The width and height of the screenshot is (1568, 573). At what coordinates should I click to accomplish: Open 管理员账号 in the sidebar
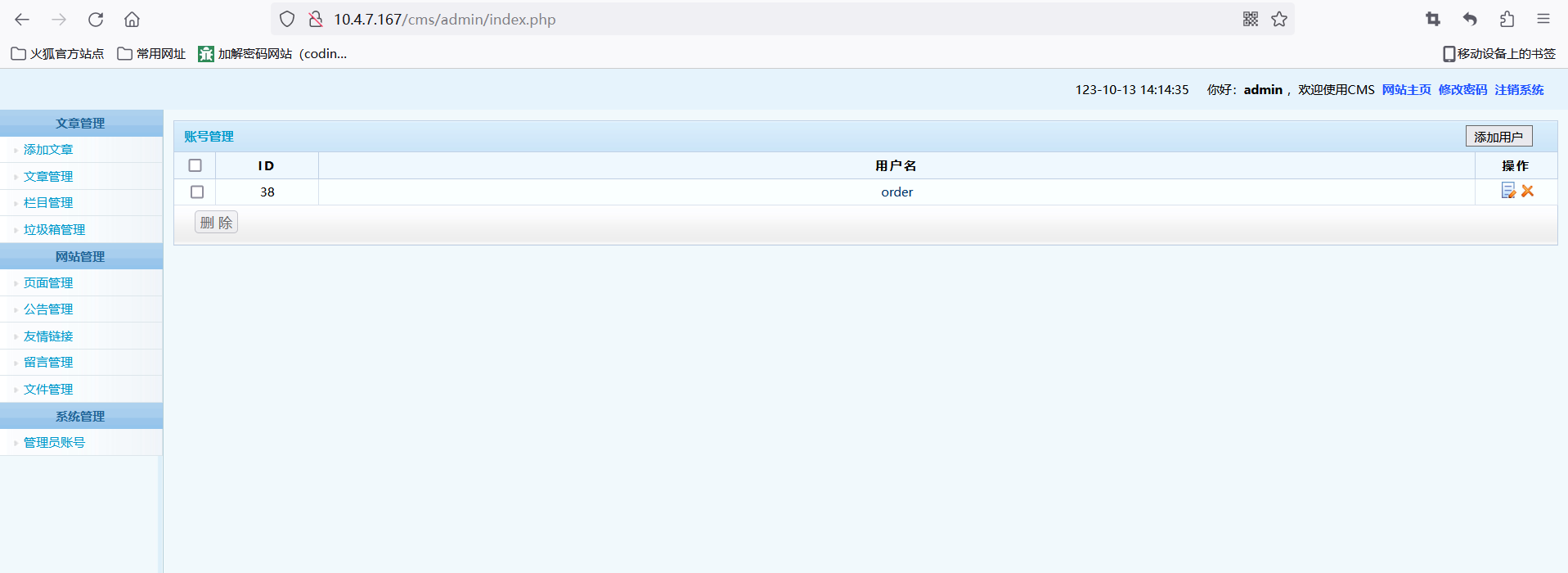point(54,442)
